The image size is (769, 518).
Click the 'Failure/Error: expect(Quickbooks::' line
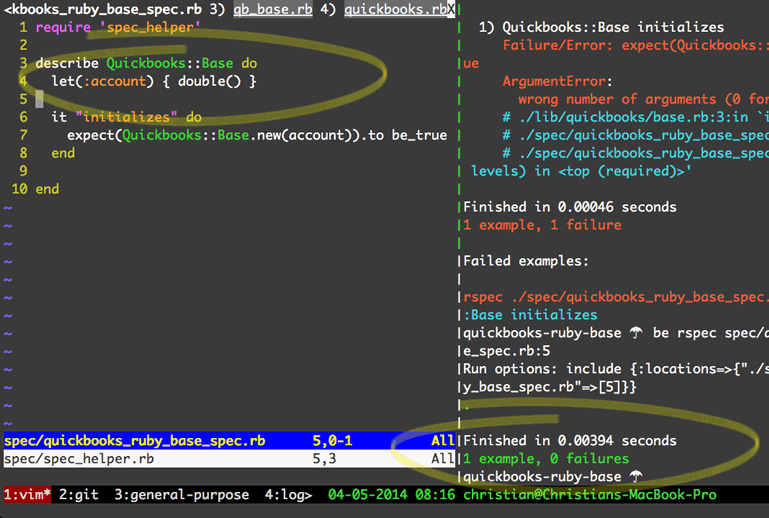tap(636, 45)
